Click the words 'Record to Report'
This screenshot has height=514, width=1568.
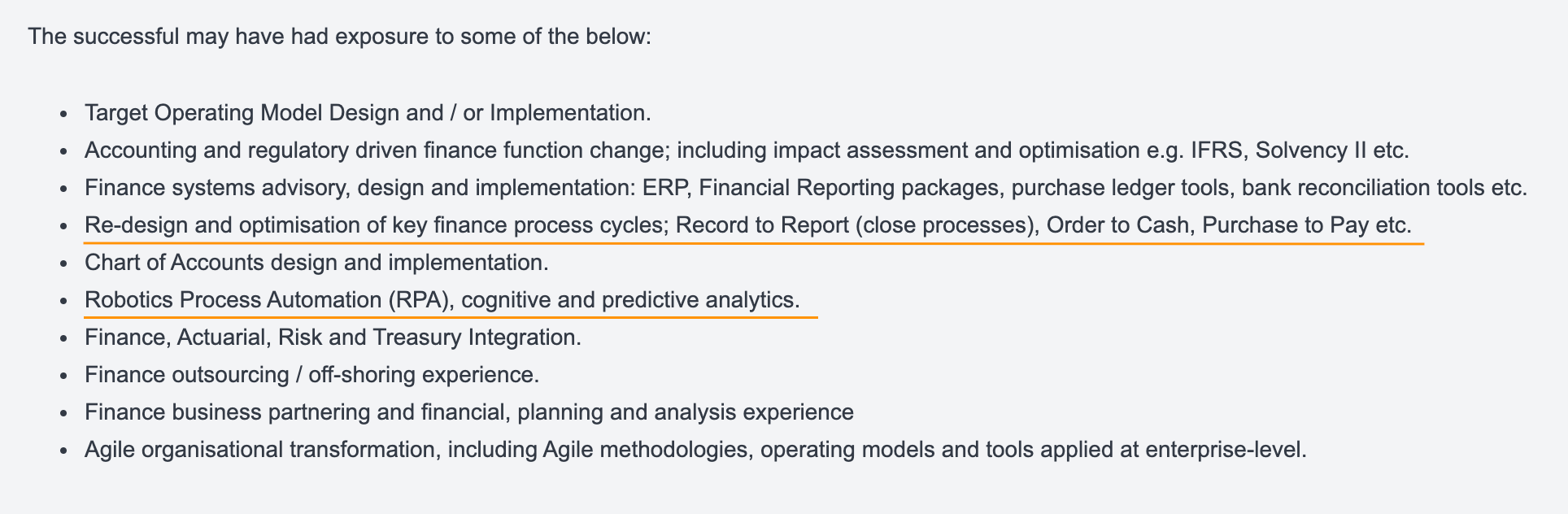point(762,224)
